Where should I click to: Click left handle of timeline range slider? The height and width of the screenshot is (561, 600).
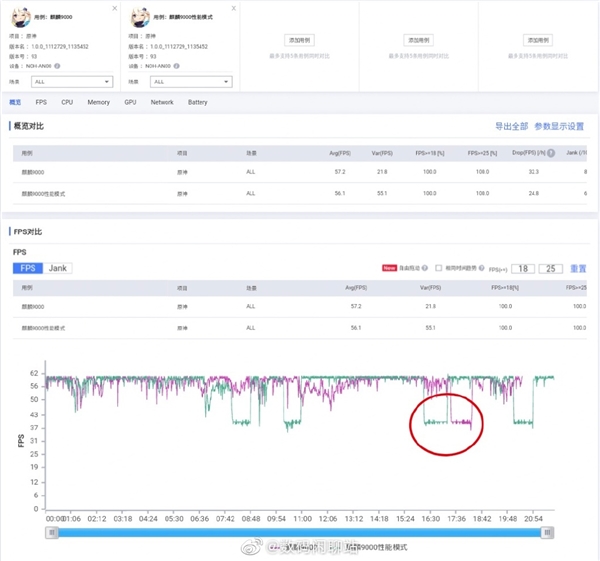[x=50, y=533]
